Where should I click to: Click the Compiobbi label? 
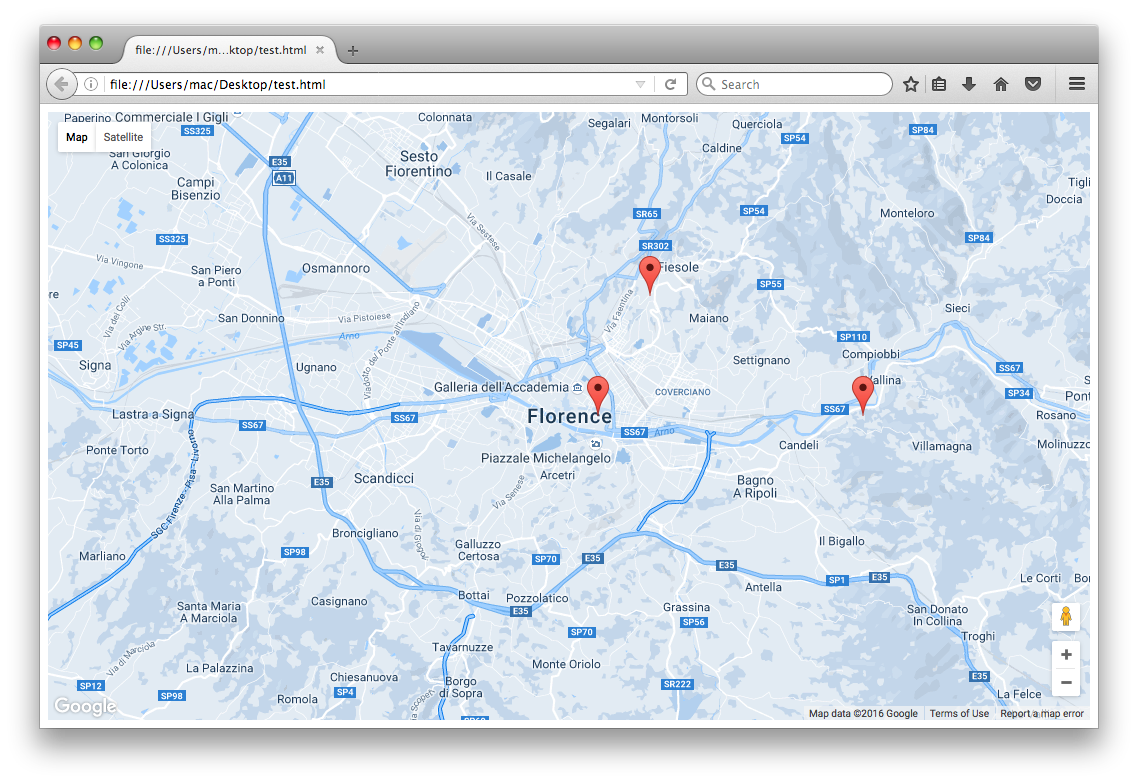click(x=871, y=354)
